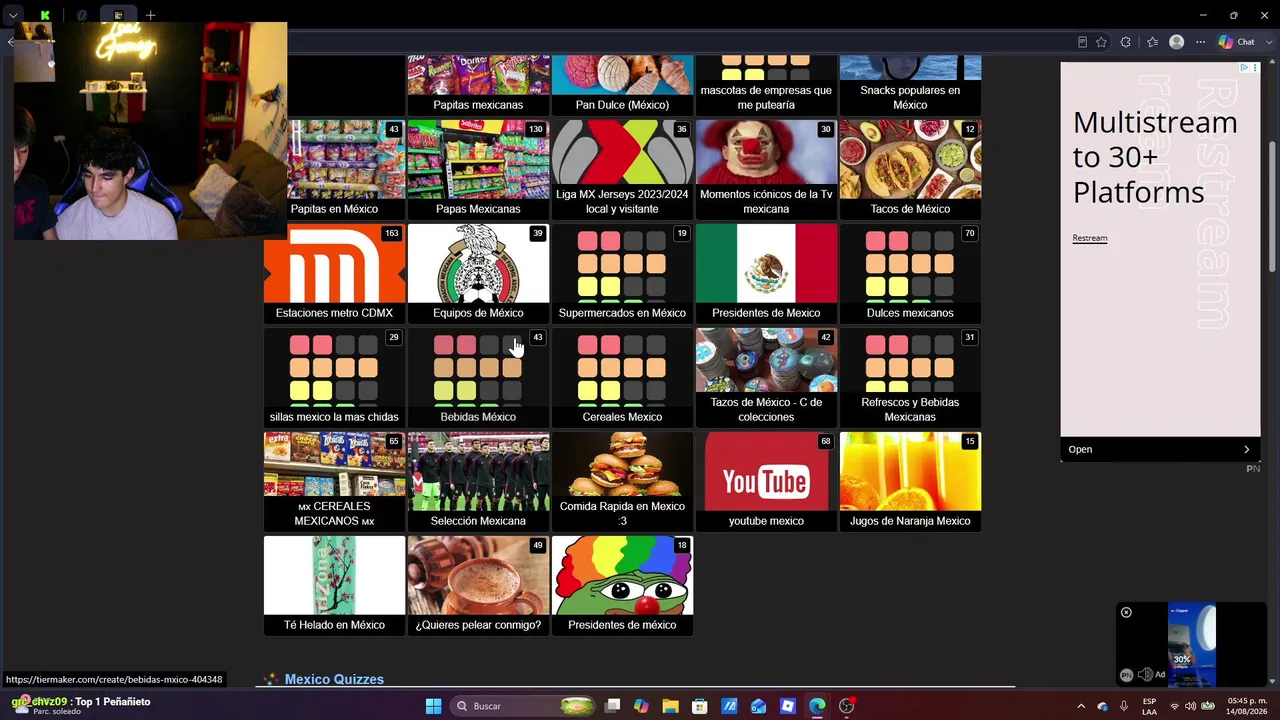Open a new browser tab
1280x720 pixels.
(x=150, y=15)
